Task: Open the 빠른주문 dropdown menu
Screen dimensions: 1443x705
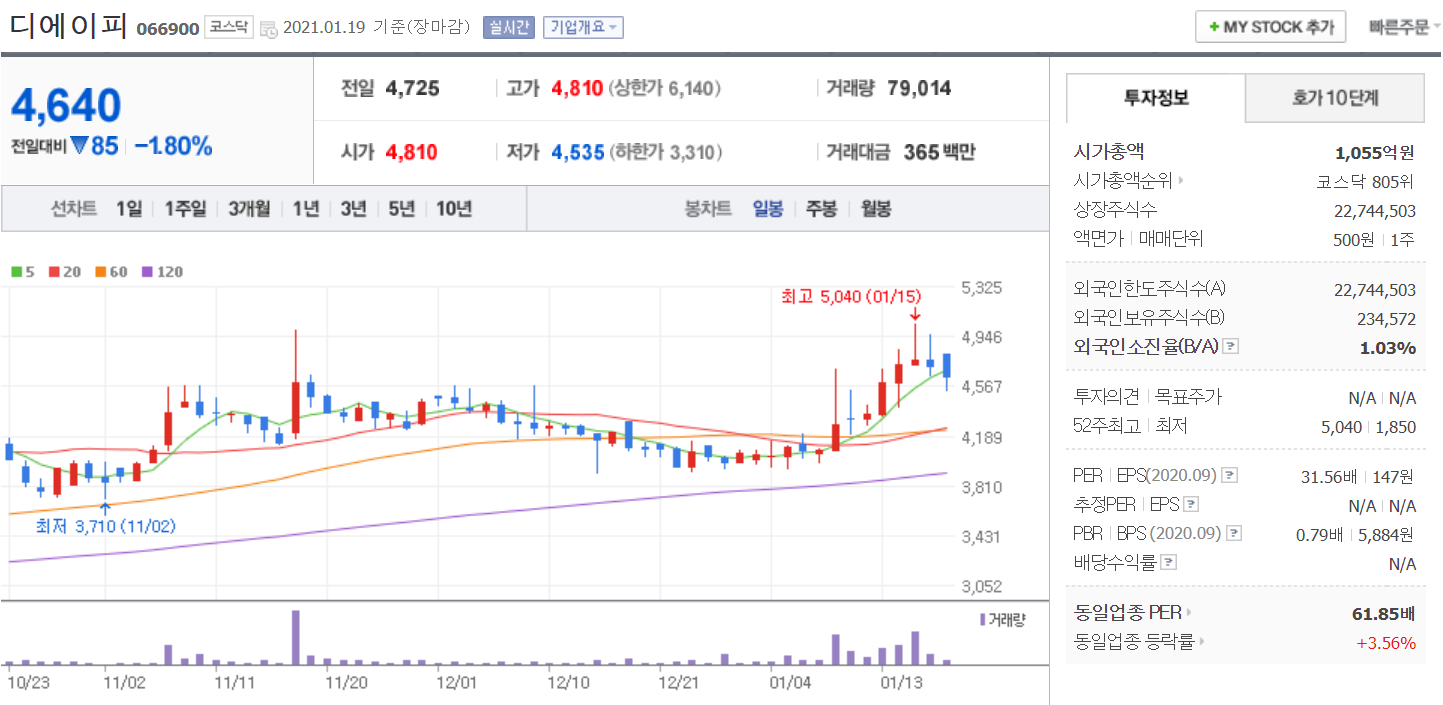Action: (x=1404, y=27)
